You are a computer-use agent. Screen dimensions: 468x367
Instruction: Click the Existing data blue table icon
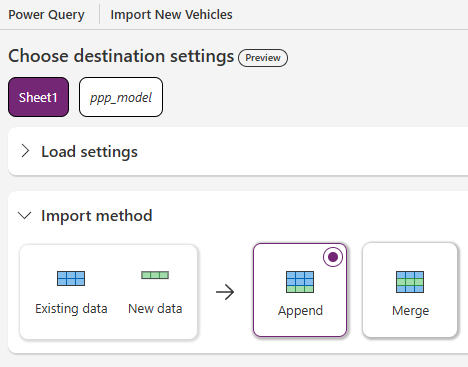(x=71, y=278)
